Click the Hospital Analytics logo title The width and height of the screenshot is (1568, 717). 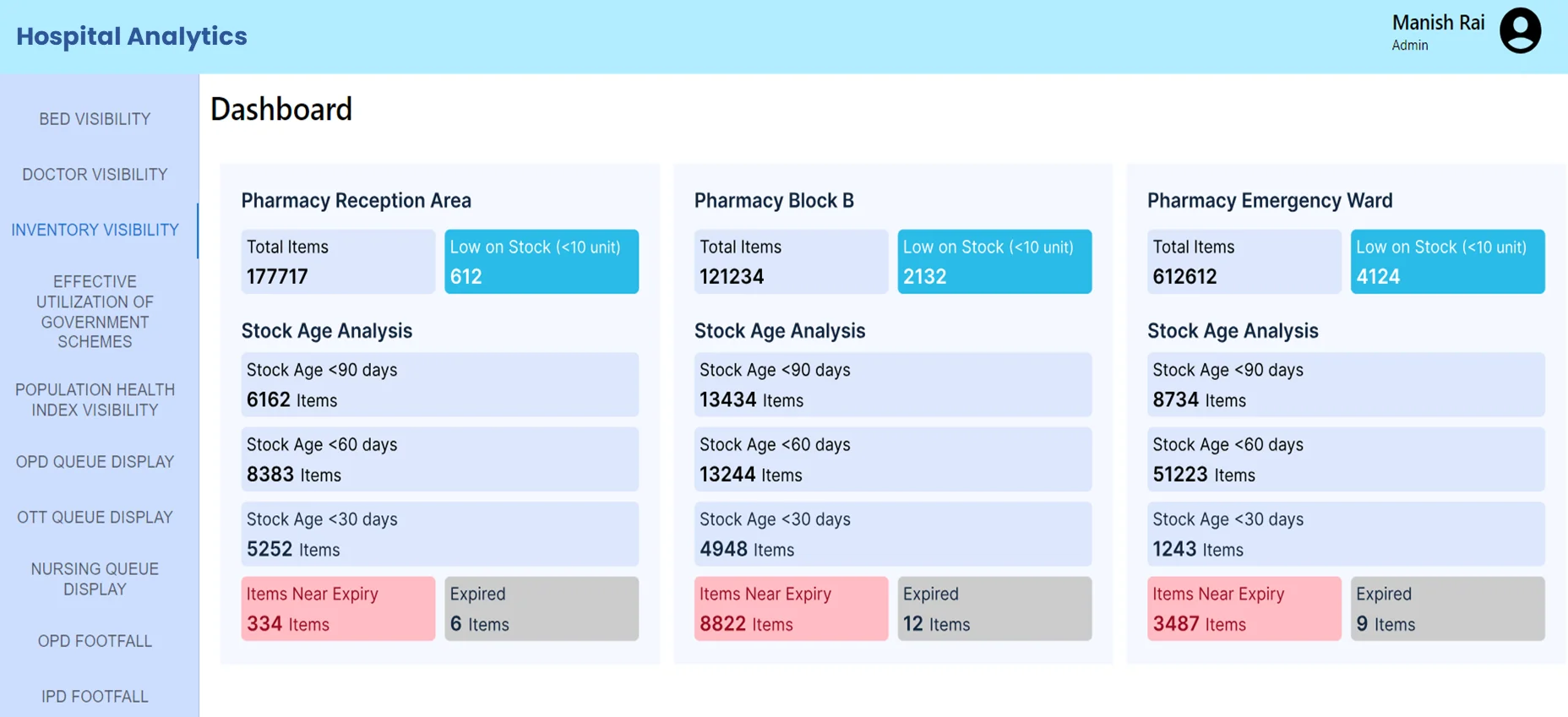coord(132,36)
